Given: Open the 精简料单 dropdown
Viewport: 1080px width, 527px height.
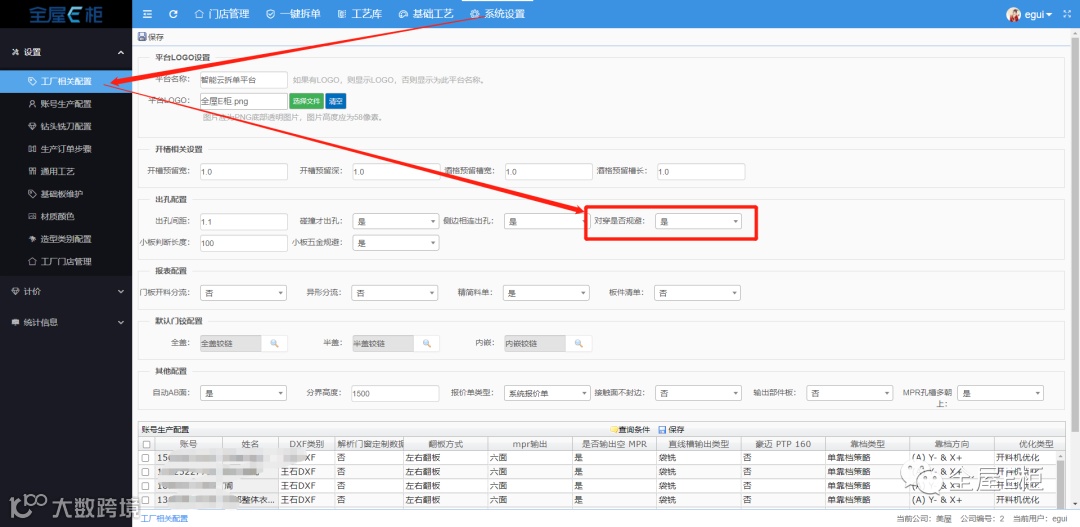Looking at the screenshot, I should [x=546, y=293].
